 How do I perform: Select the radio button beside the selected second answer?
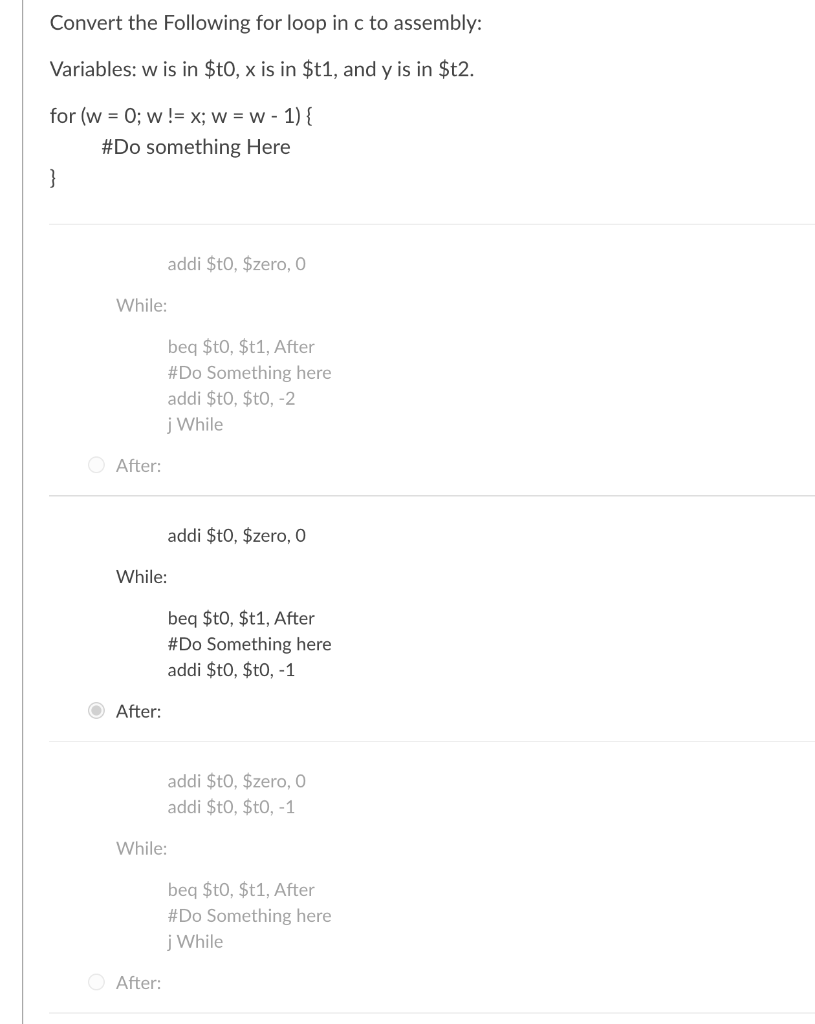point(96,711)
